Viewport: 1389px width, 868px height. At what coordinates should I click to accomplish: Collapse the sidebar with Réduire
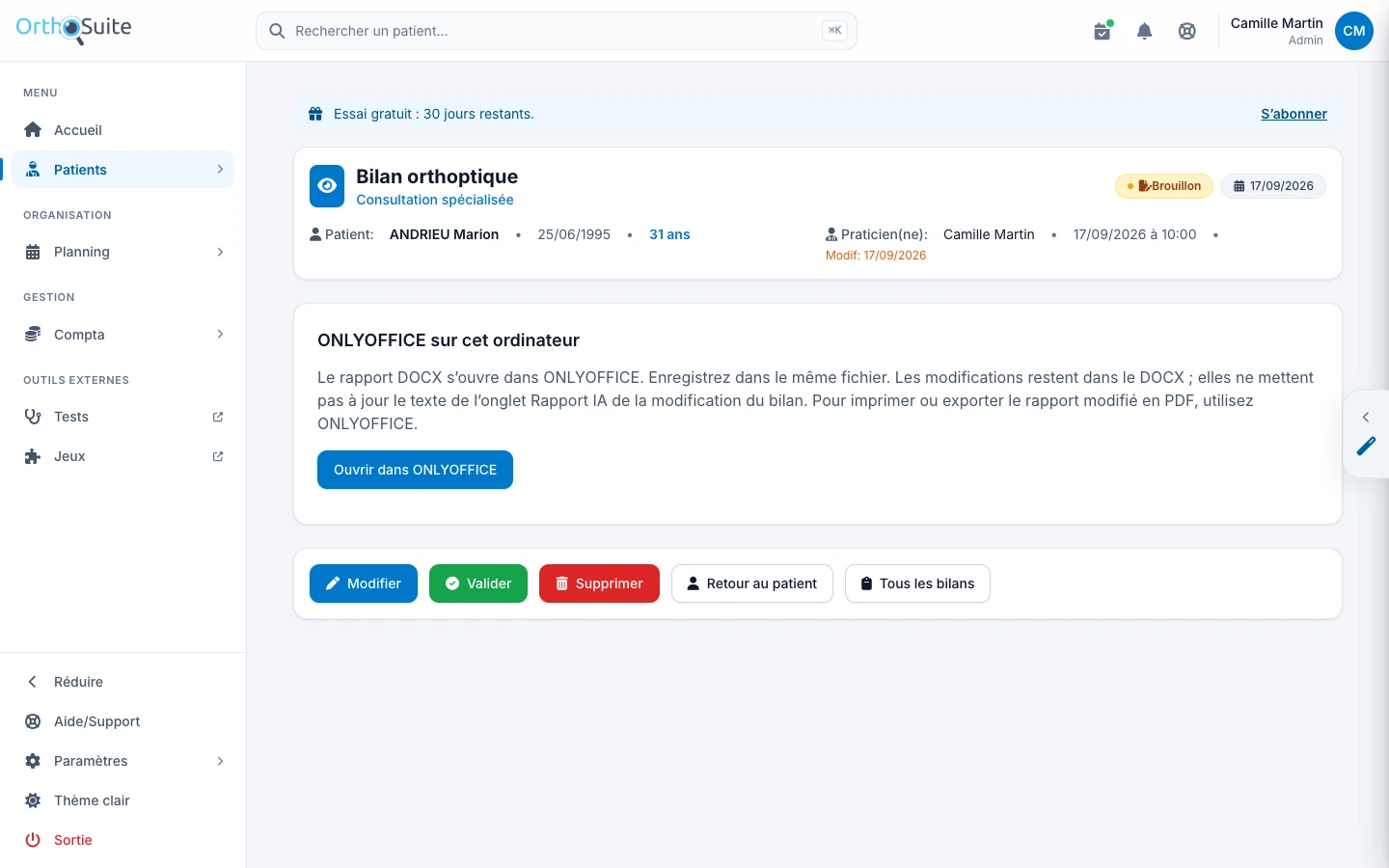coord(123,682)
